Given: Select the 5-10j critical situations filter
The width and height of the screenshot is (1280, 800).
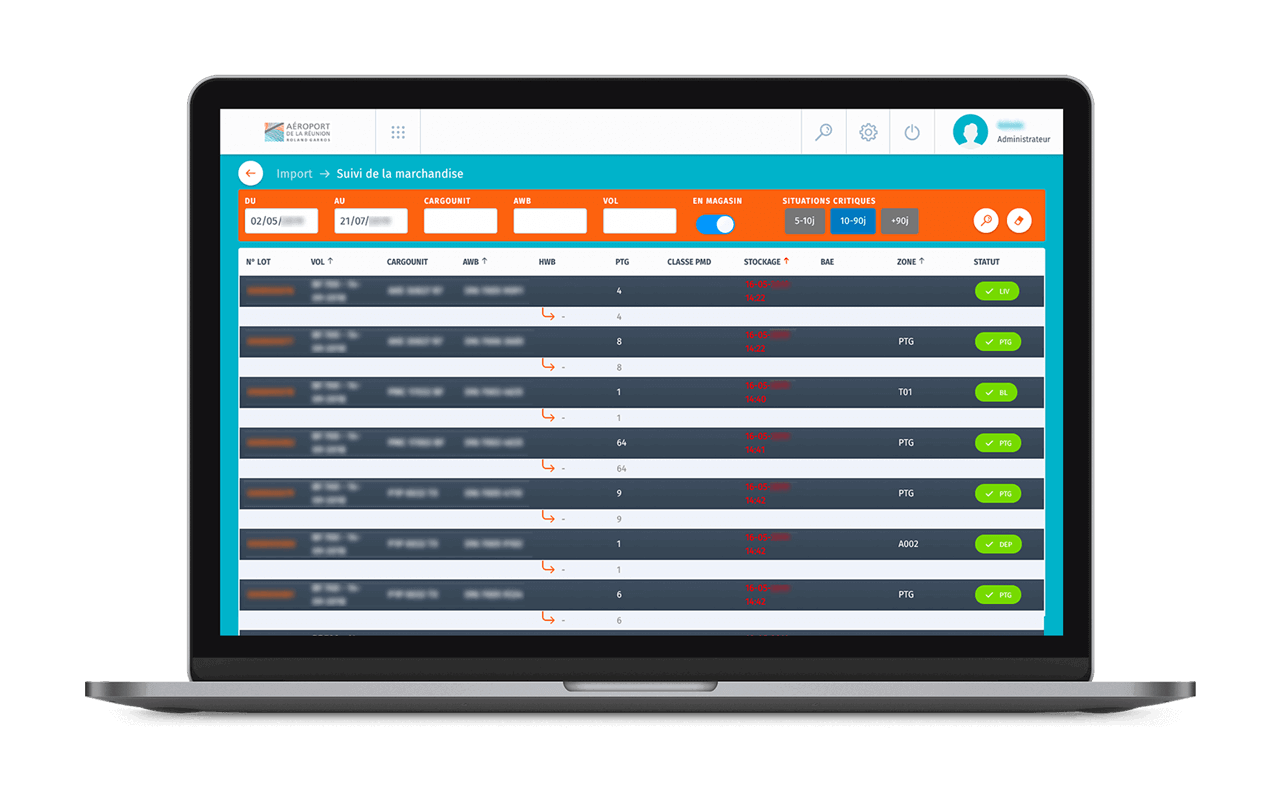Looking at the screenshot, I should point(805,221).
